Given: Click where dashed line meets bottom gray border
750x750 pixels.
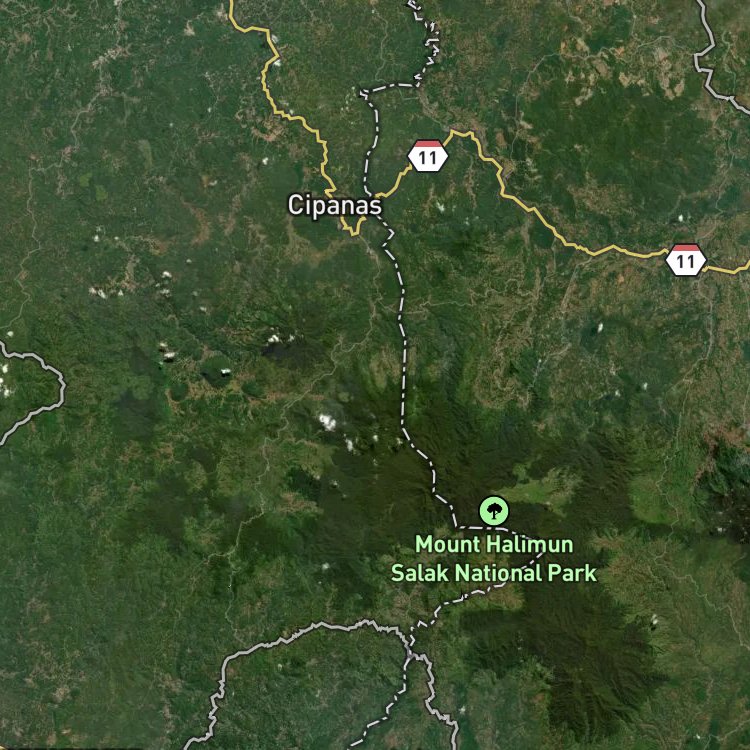Looking at the screenshot, I should [411, 646].
